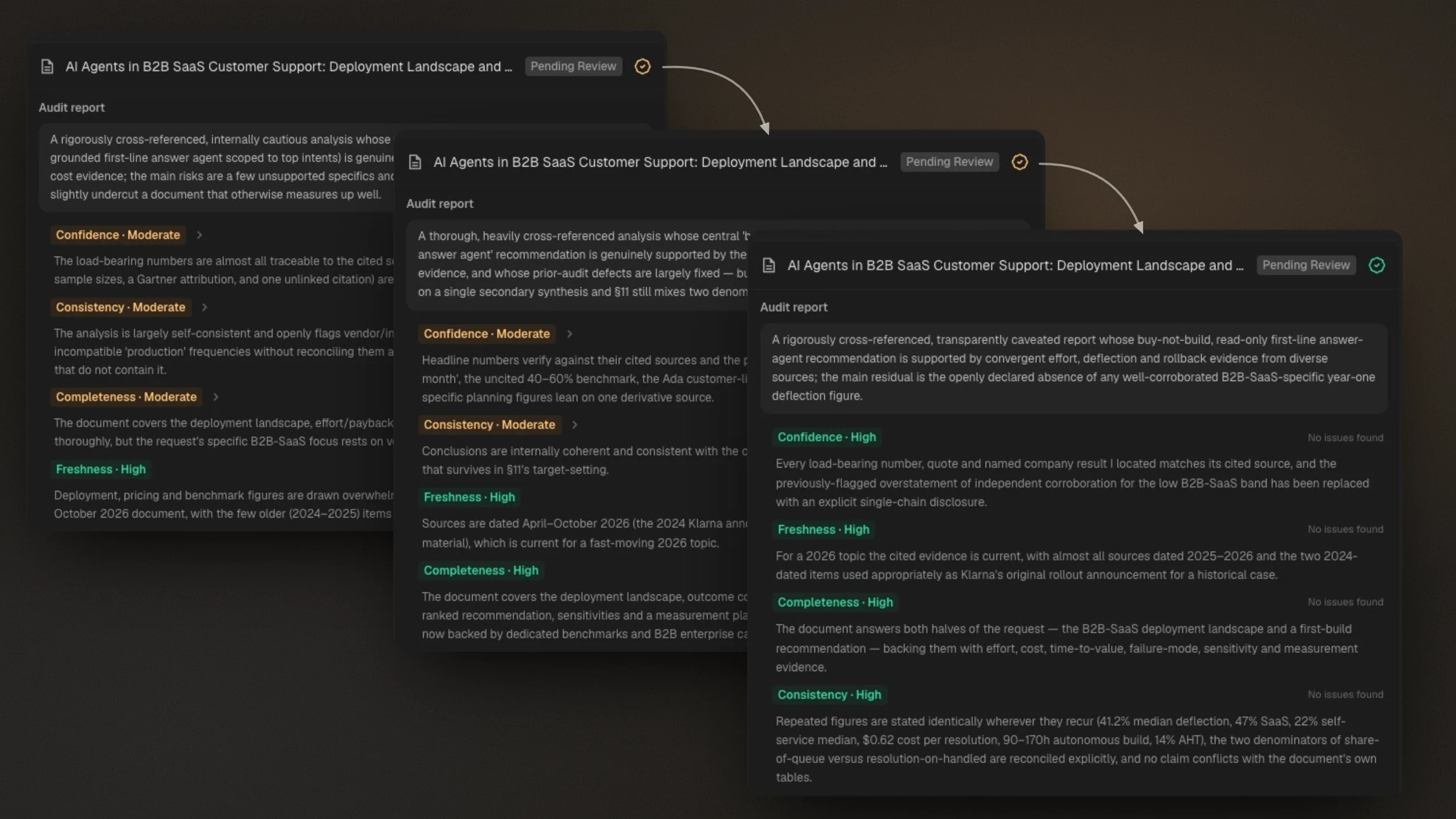Expand Confidence · Moderate chevron in leftmost card
Viewport: 1456px width, 819px height.
click(199, 235)
